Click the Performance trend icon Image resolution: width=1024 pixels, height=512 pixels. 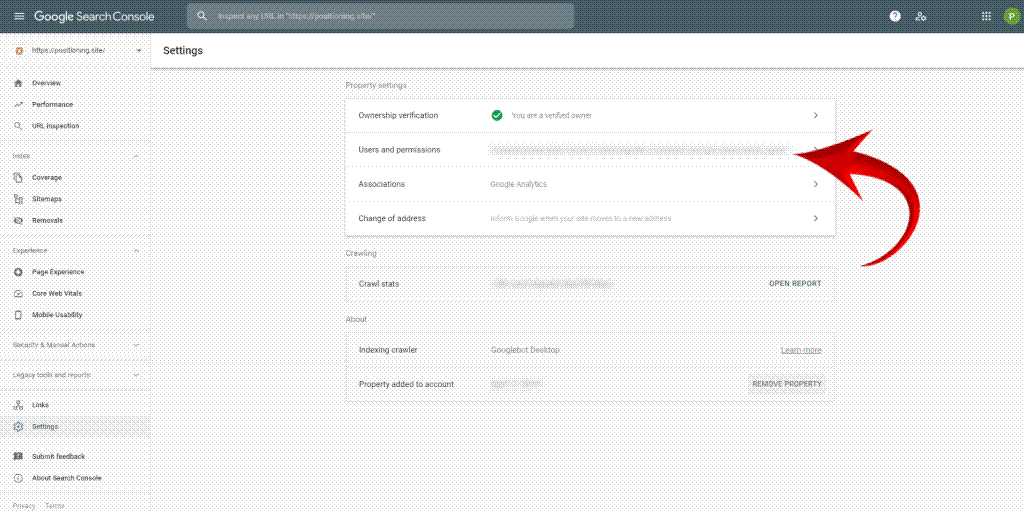coord(18,104)
